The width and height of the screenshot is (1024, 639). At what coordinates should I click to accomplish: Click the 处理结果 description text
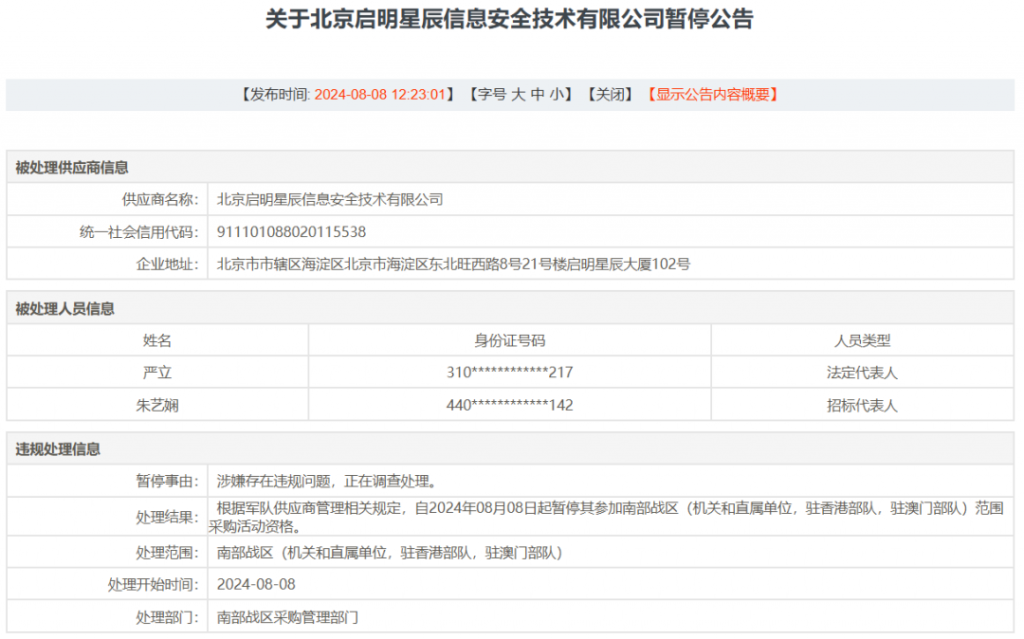coord(606,517)
